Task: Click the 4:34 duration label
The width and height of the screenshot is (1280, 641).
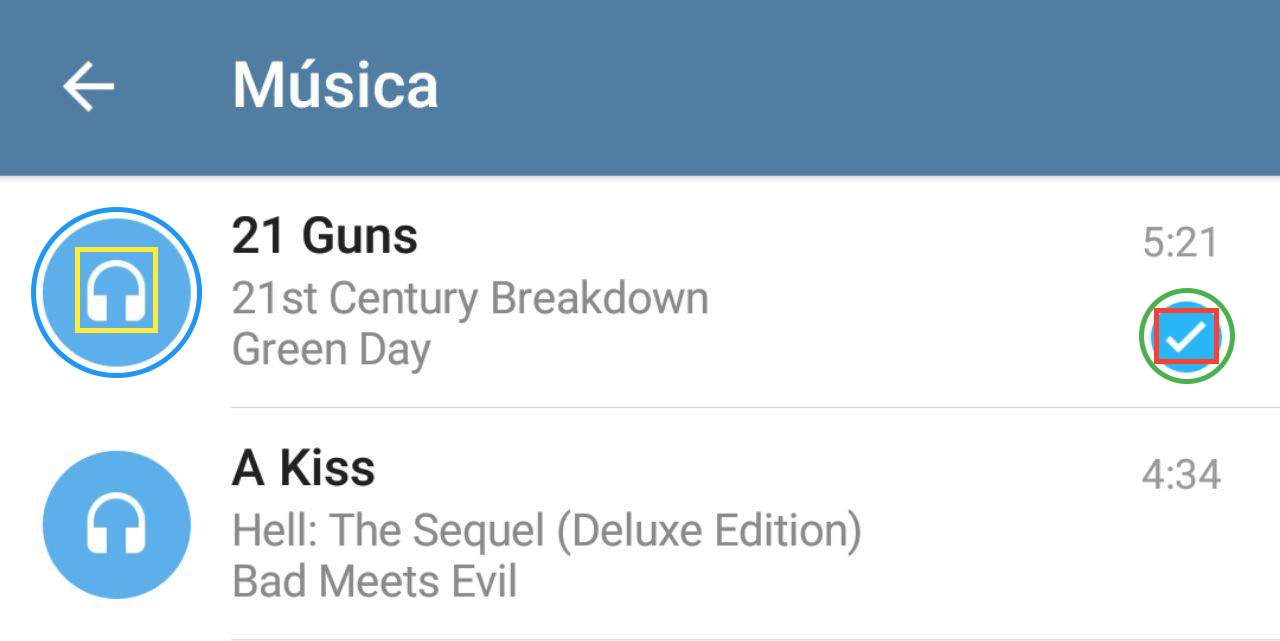Action: click(1181, 474)
